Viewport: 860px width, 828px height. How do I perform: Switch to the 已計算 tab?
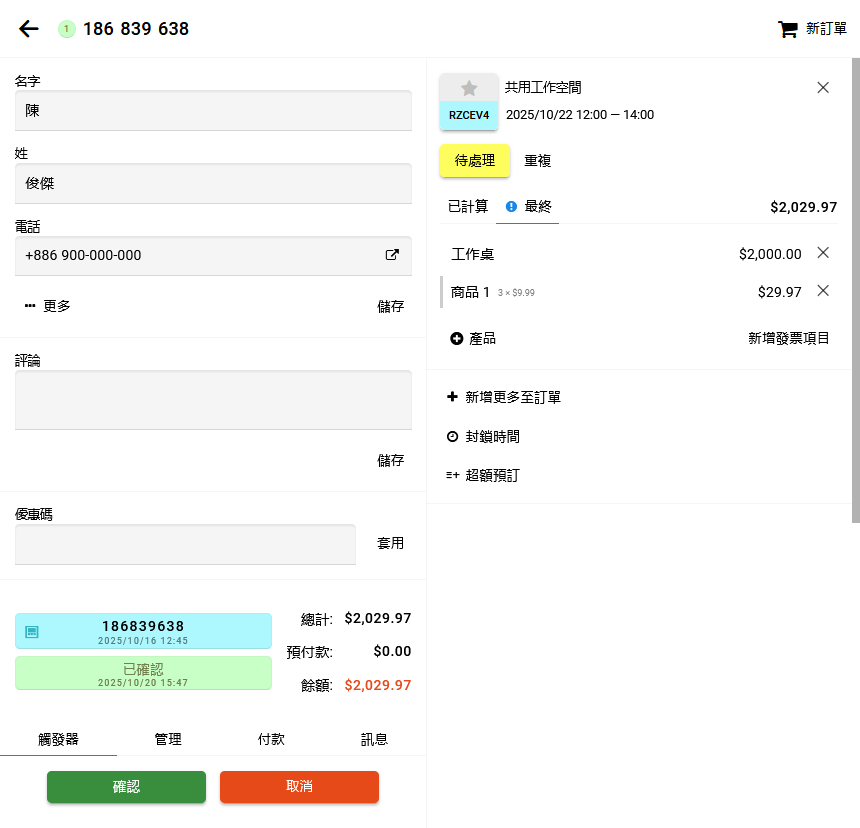[467, 207]
